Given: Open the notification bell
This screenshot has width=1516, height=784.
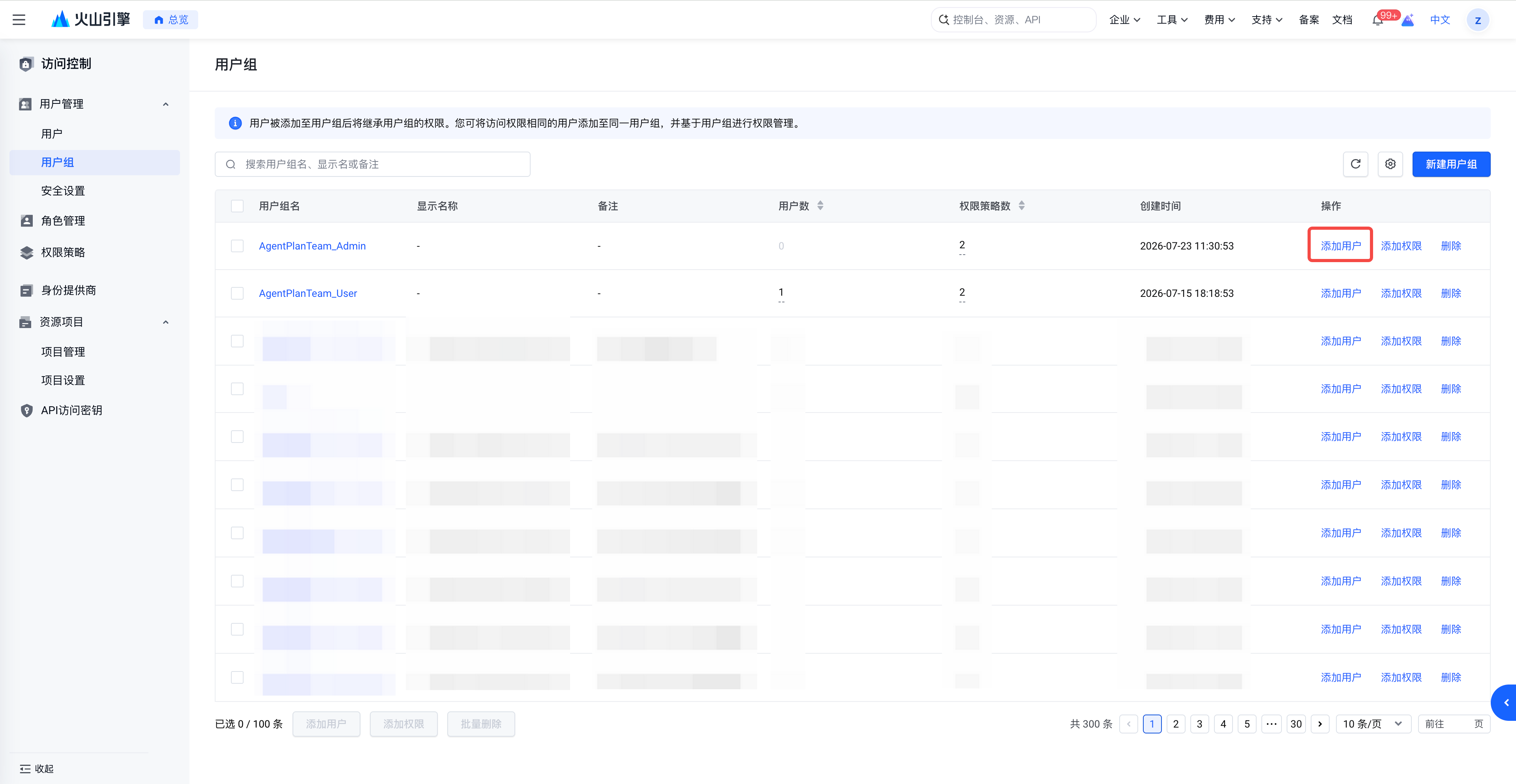Looking at the screenshot, I should click(1377, 20).
